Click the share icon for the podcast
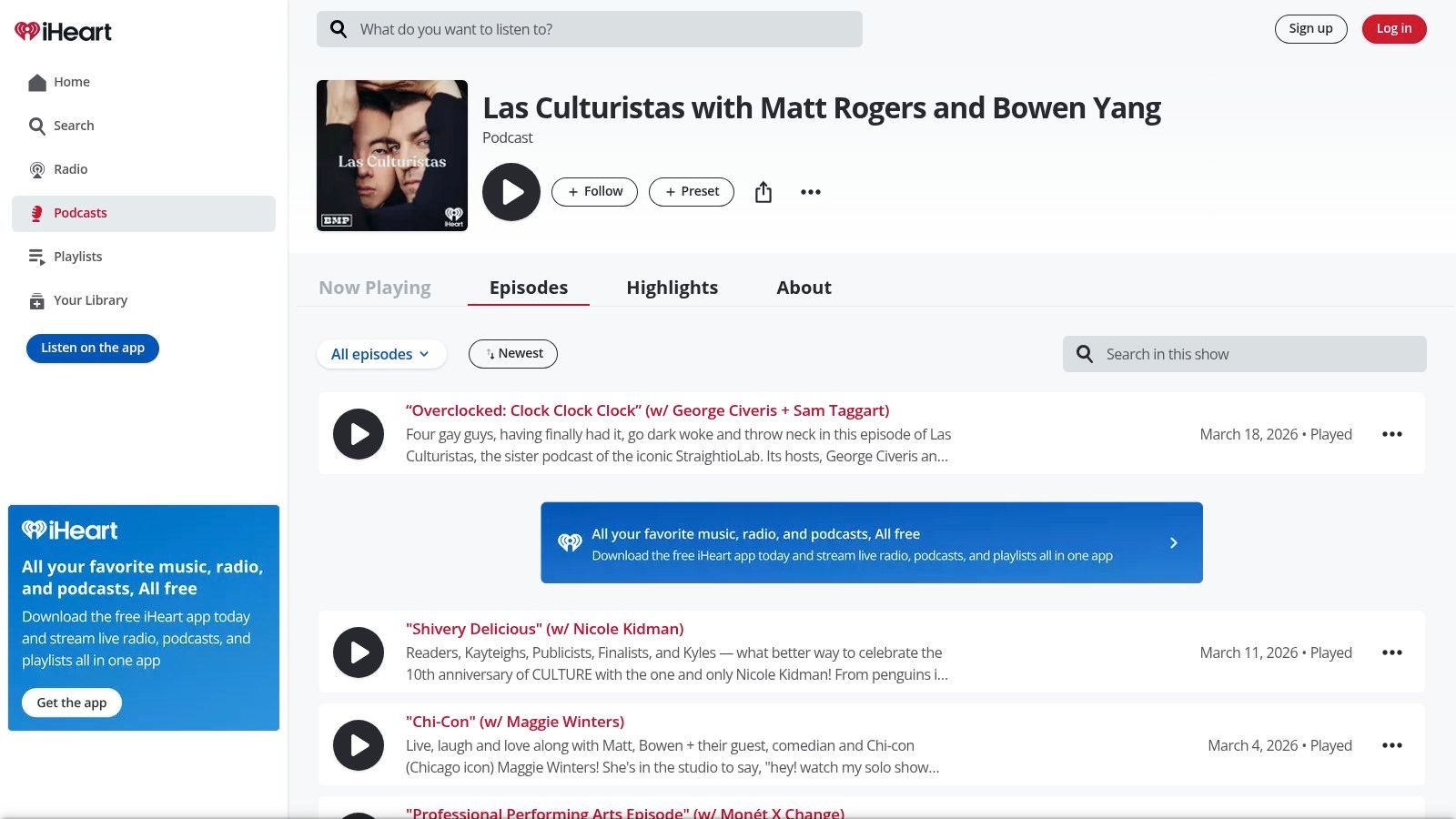The height and width of the screenshot is (819, 1456). pos(763,192)
